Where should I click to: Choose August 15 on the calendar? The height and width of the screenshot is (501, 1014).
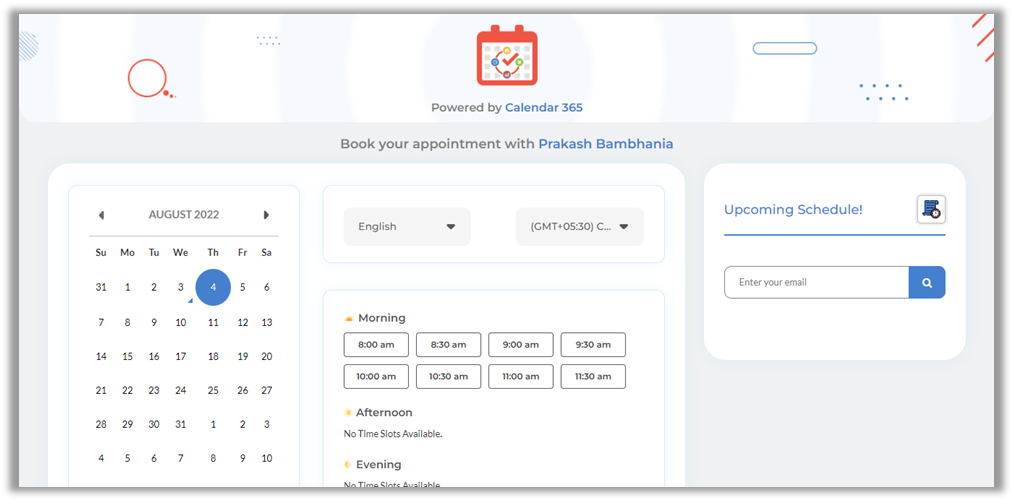coord(127,357)
